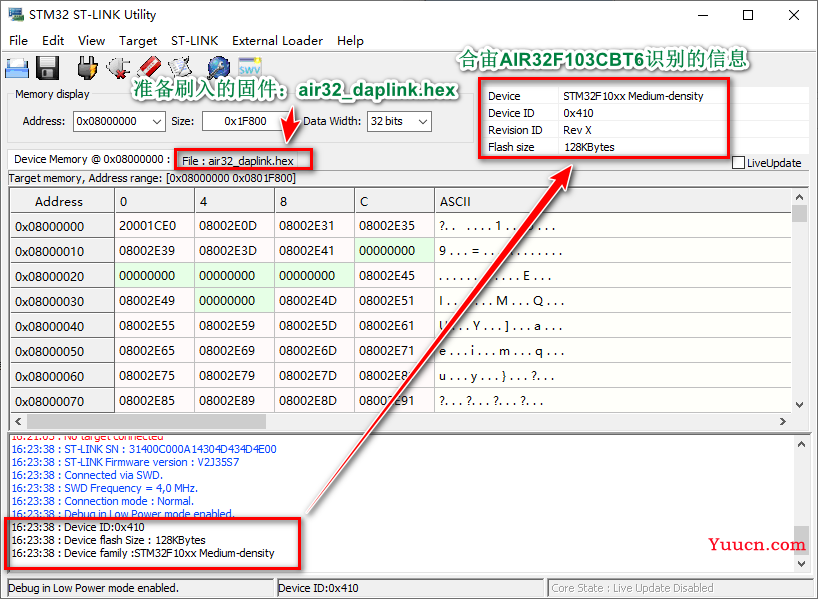Image resolution: width=818 pixels, height=599 pixels.
Task: Run Full chip erase with the eraser icon
Action: point(150,67)
